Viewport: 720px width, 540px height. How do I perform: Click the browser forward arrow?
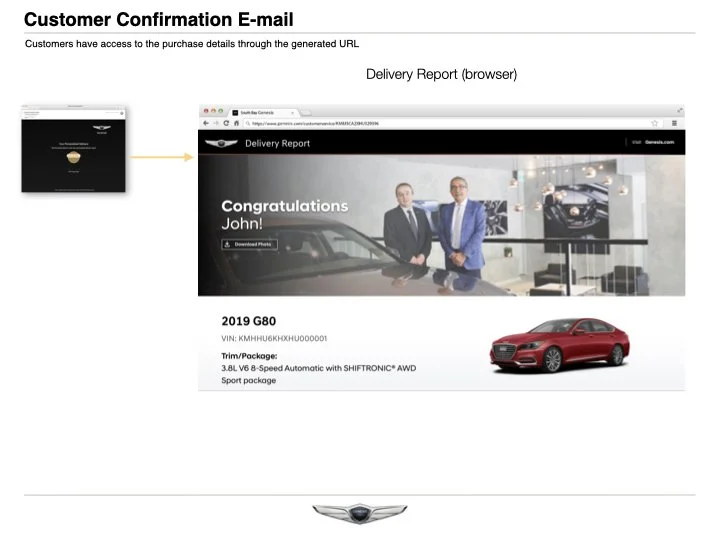click(216, 123)
